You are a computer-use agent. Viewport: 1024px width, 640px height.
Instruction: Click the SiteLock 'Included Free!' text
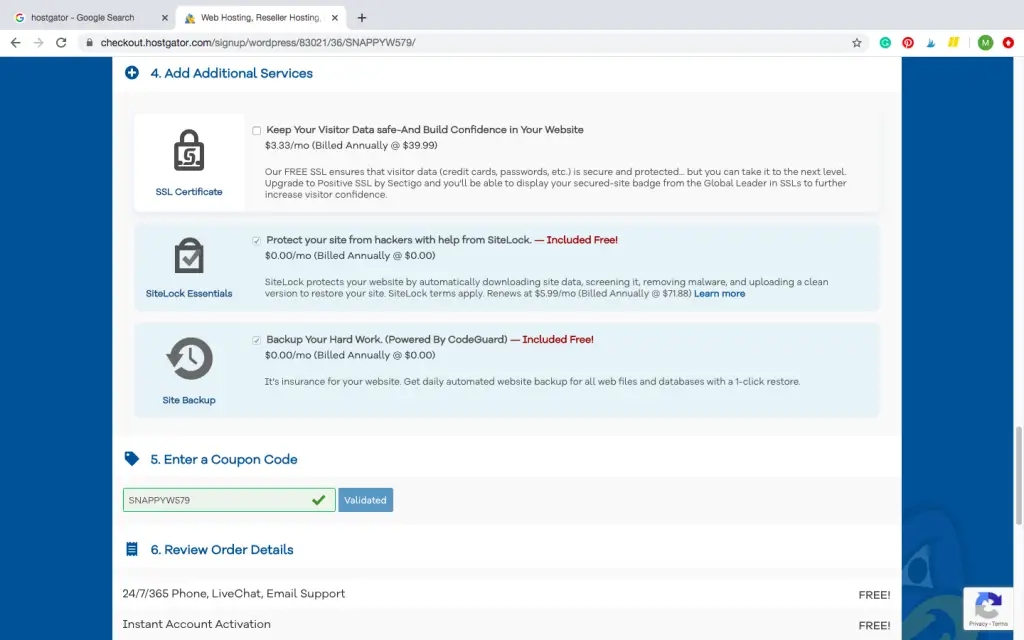click(582, 240)
